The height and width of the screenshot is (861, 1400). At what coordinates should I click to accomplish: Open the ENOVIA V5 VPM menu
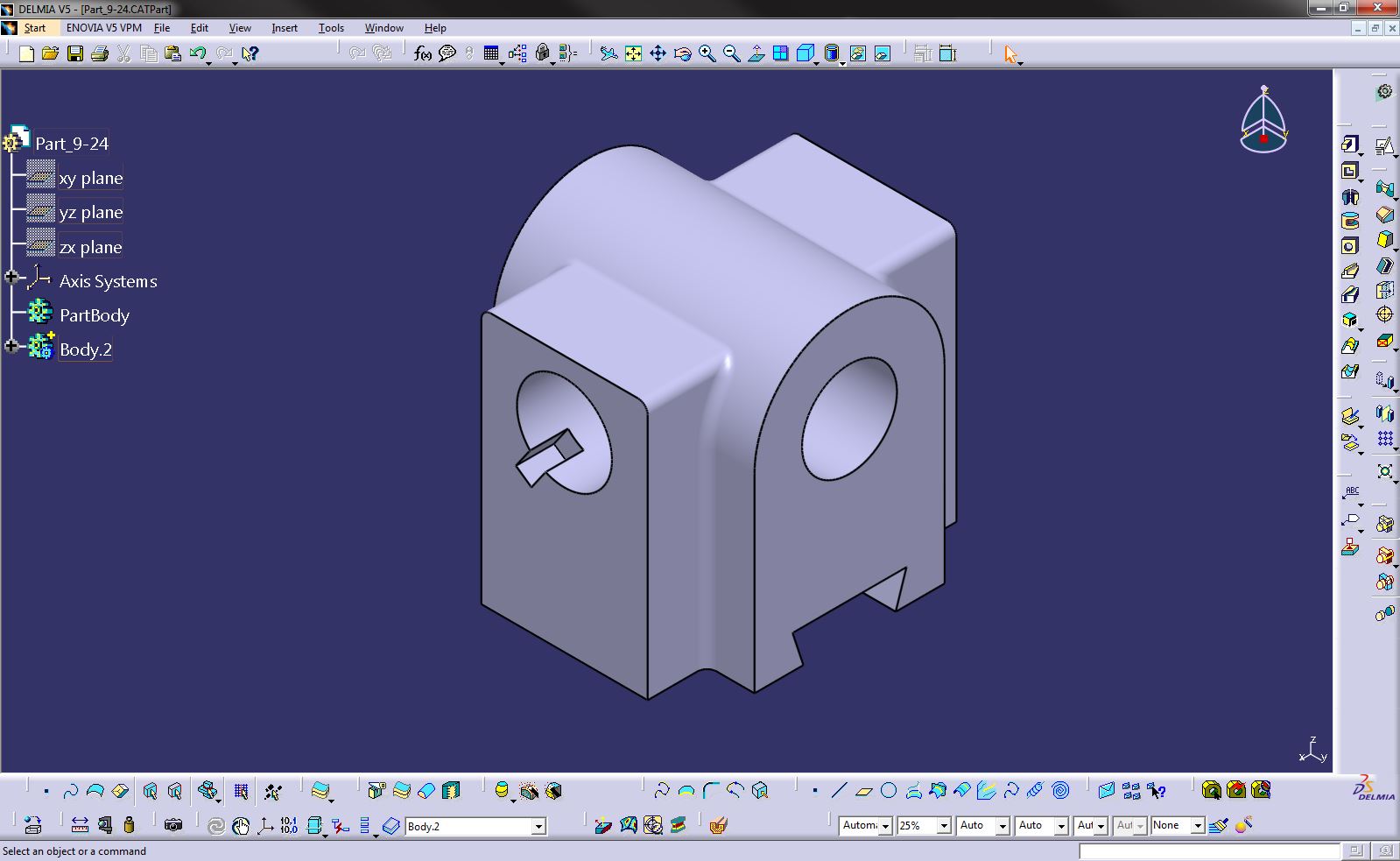(104, 28)
